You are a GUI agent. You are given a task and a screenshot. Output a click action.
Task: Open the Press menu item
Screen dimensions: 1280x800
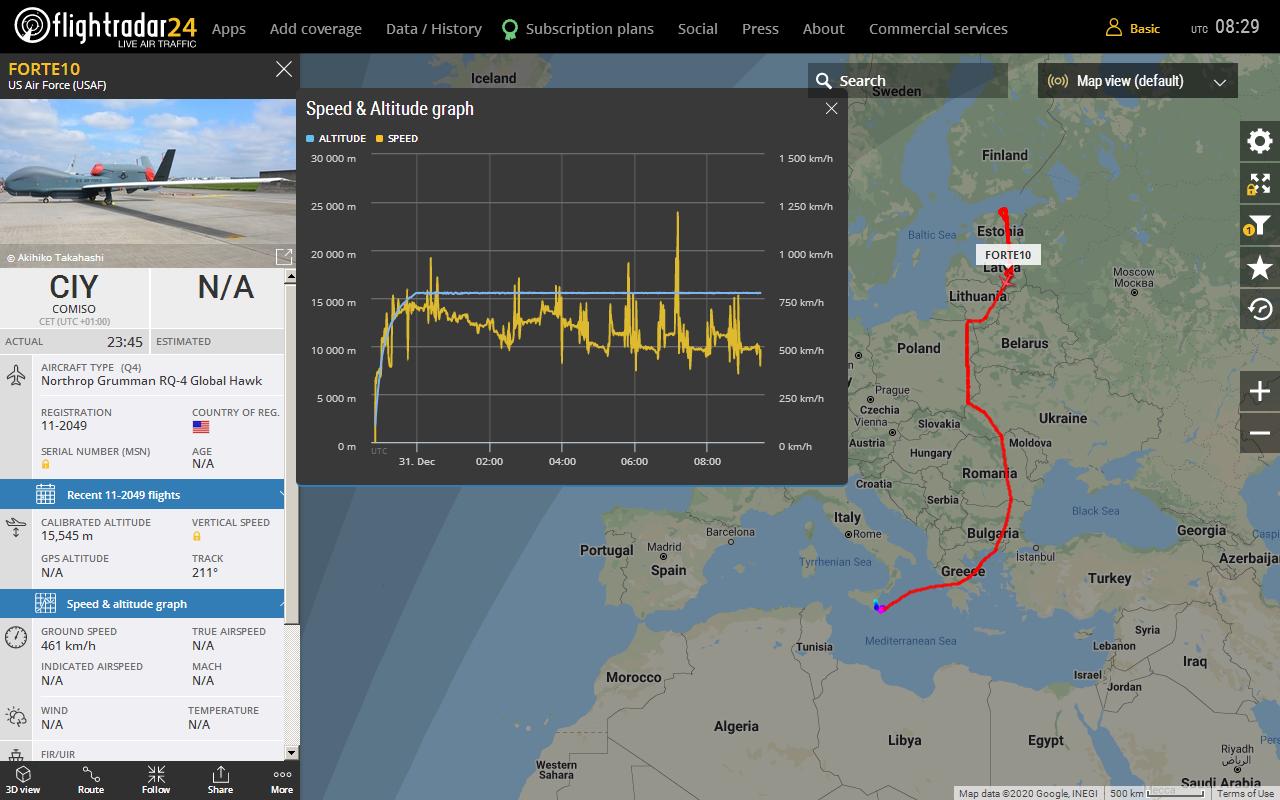(x=760, y=28)
